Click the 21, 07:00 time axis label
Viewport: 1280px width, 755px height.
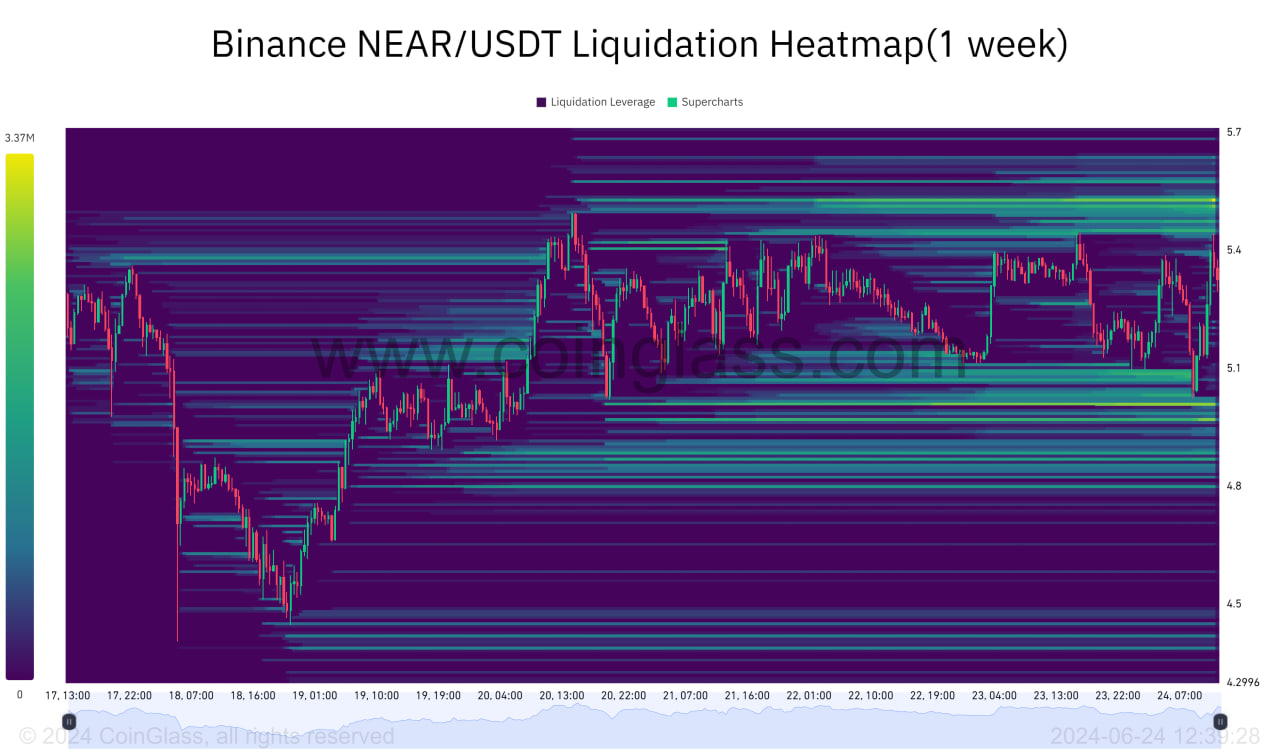tap(685, 695)
